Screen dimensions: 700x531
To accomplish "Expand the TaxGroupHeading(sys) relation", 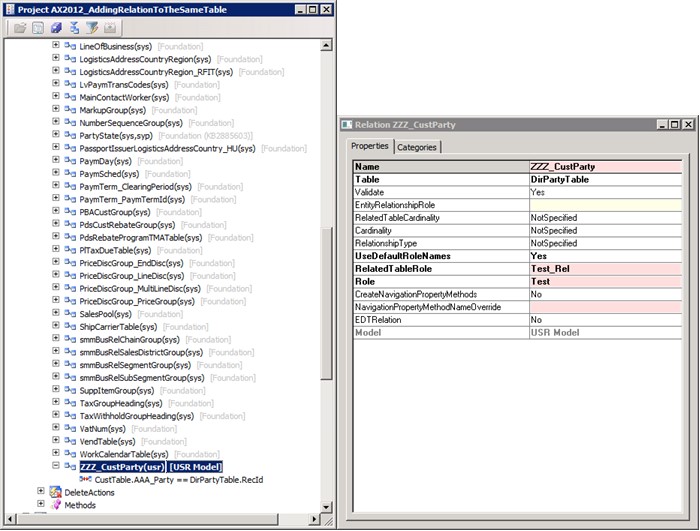I will [x=55, y=402].
